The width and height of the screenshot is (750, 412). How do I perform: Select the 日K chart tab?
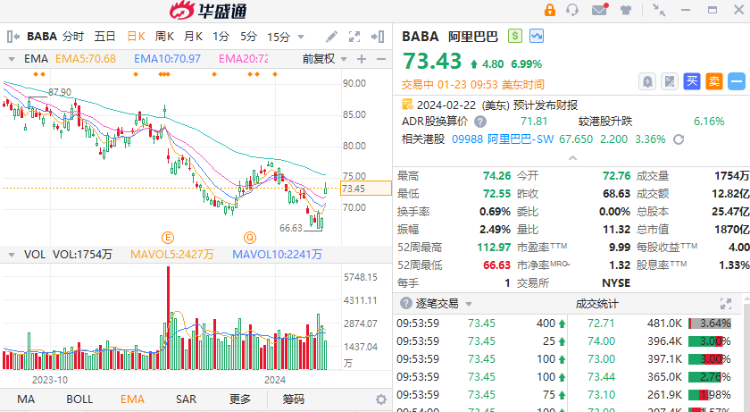click(x=136, y=36)
